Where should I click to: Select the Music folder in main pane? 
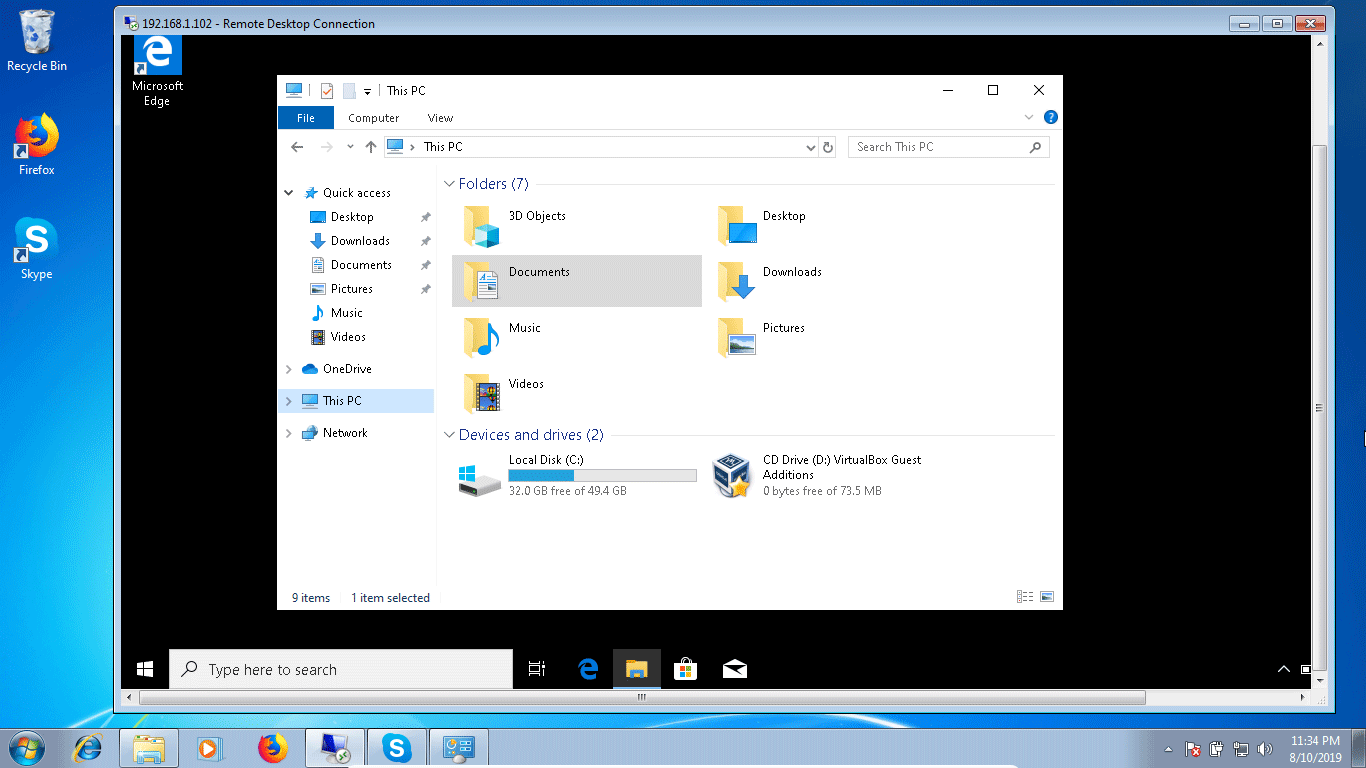pos(577,337)
